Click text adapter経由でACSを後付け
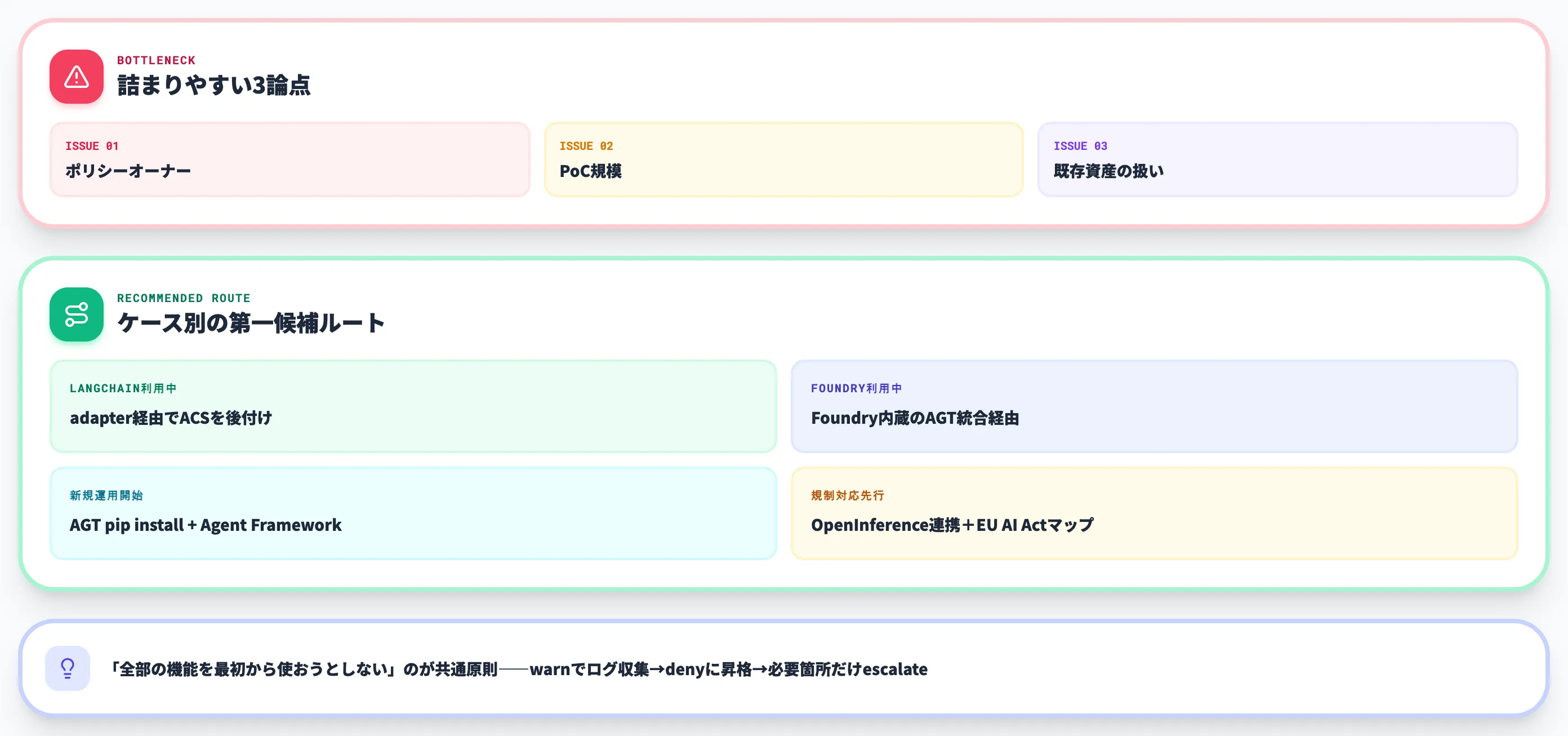Viewport: 1568px width, 736px height. pyautogui.click(x=171, y=418)
